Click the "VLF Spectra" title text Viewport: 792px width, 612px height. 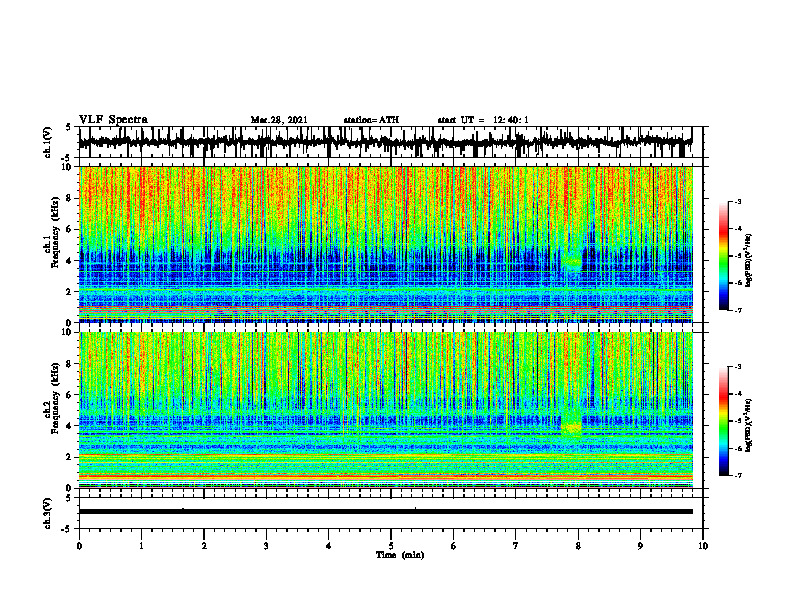pyautogui.click(x=113, y=120)
